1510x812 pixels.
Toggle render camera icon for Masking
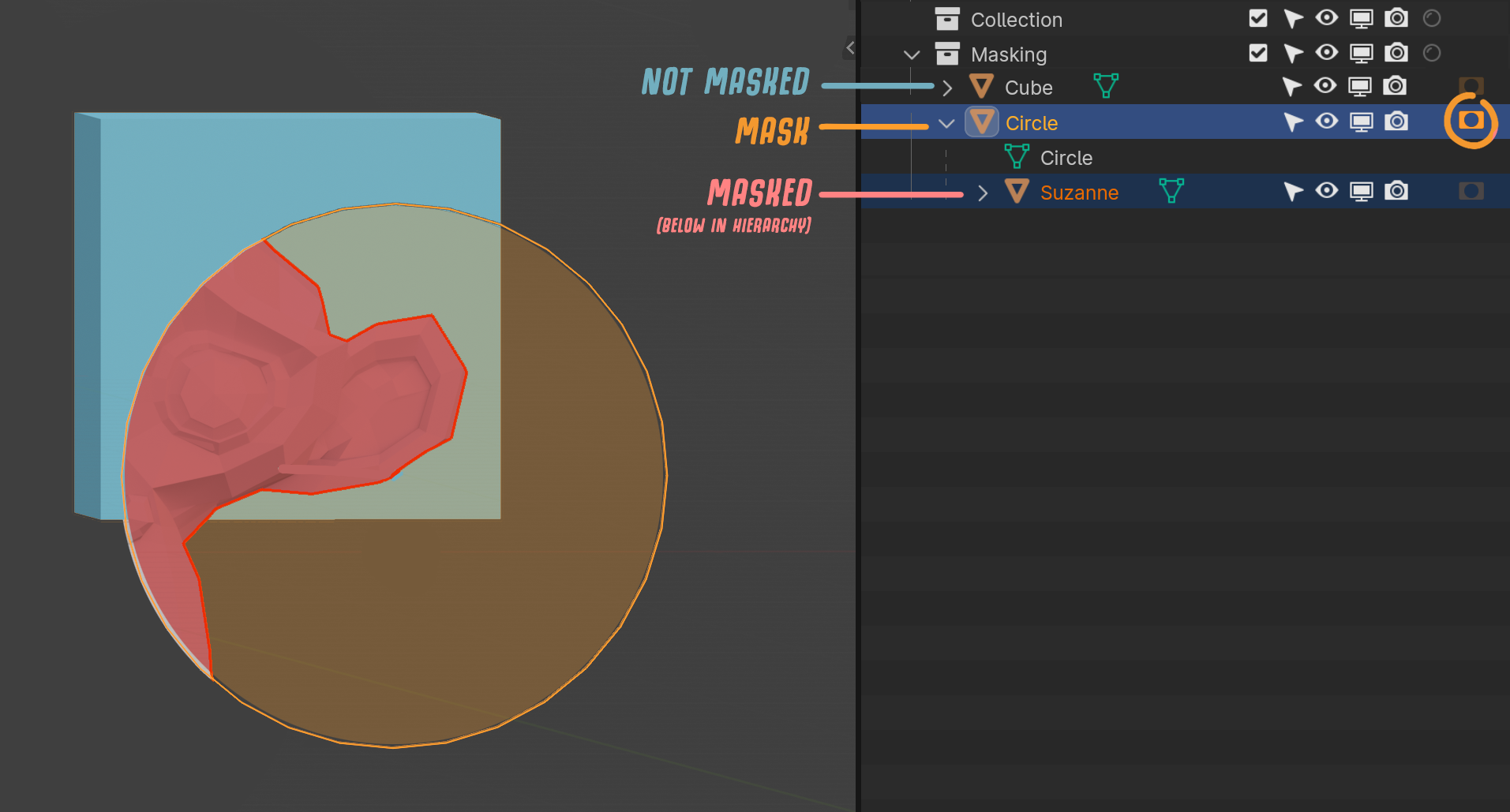(1396, 52)
